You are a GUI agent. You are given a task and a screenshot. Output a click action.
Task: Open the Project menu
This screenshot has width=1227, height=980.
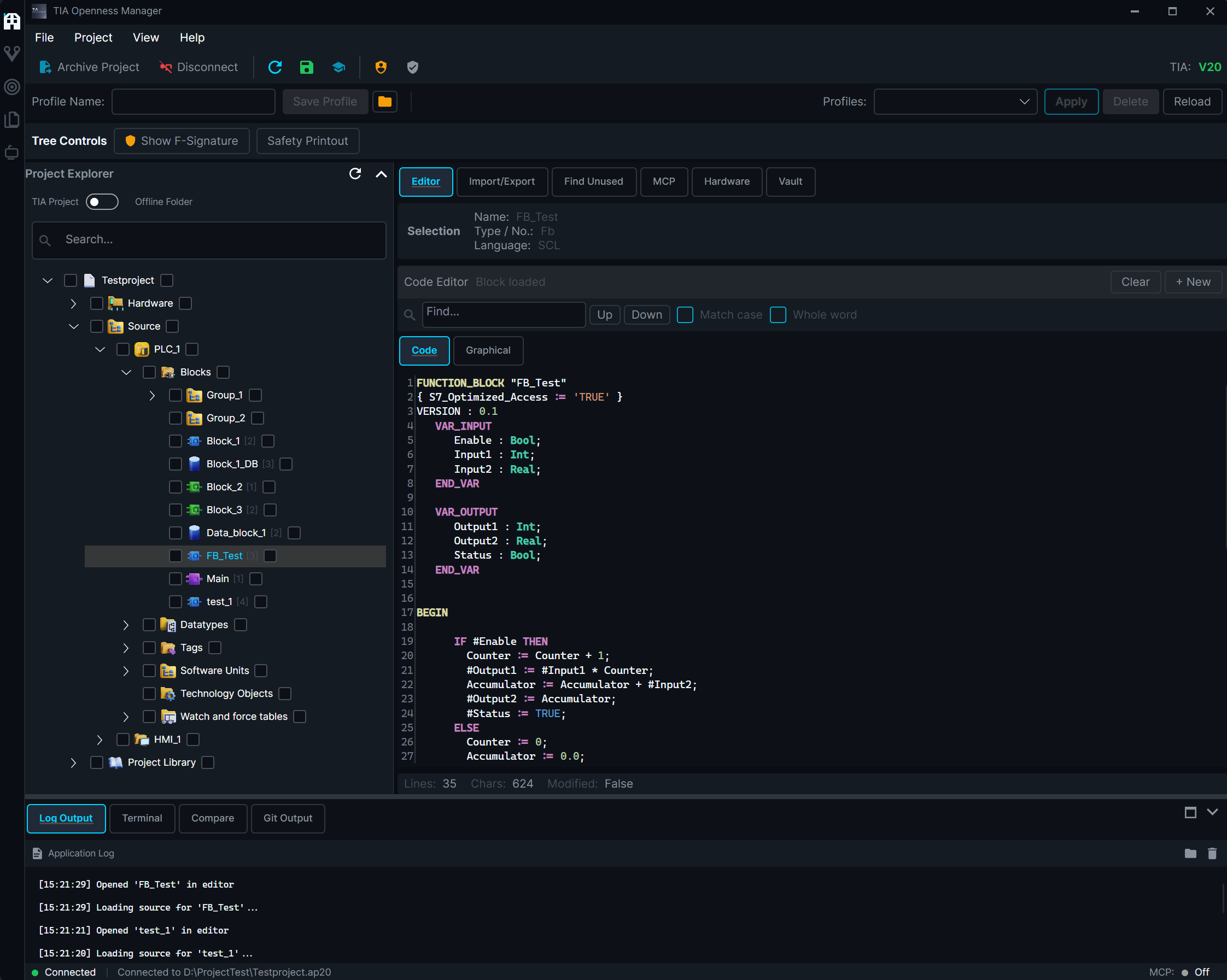coord(93,38)
